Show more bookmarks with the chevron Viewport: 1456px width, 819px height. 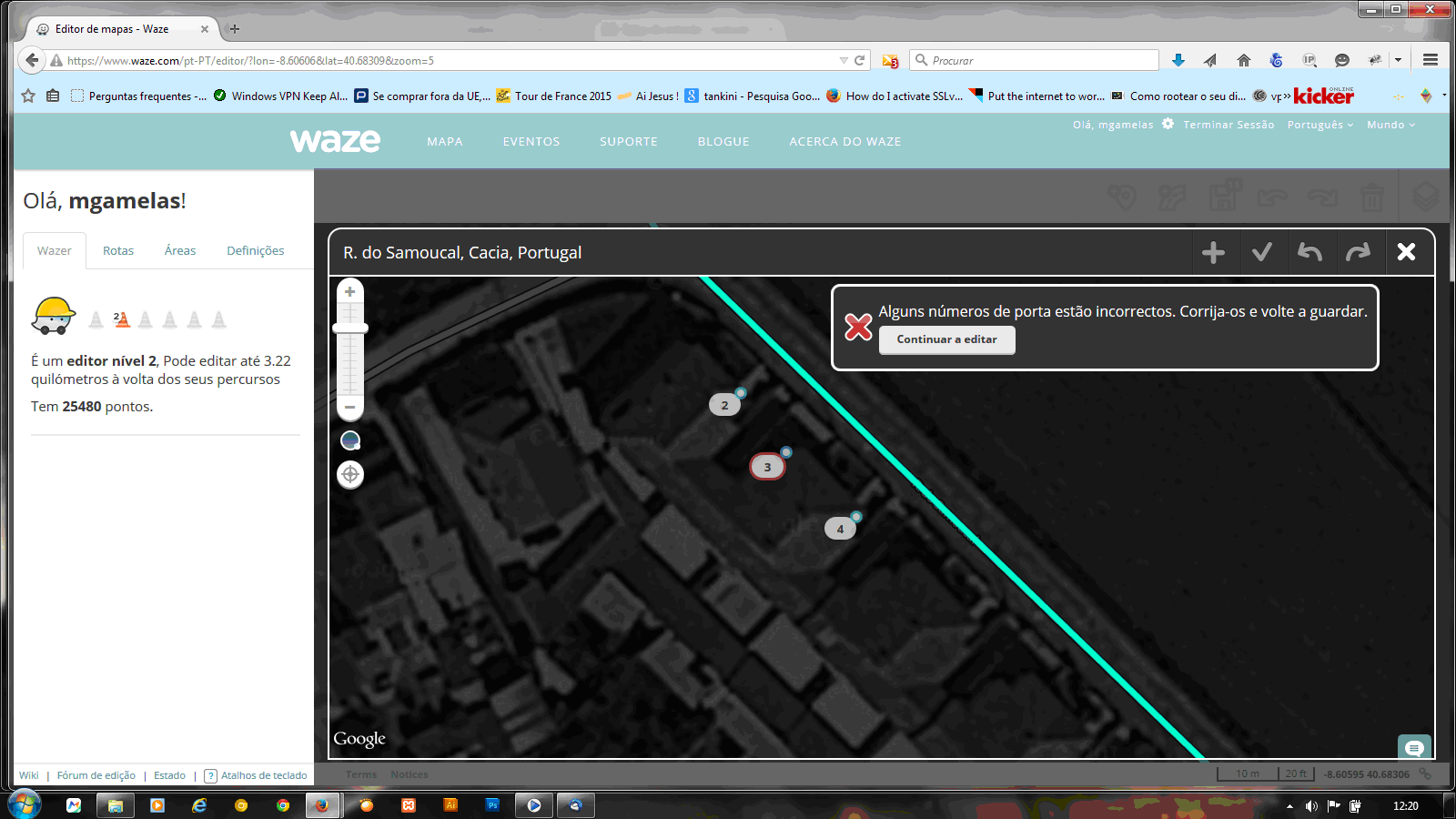click(1287, 96)
